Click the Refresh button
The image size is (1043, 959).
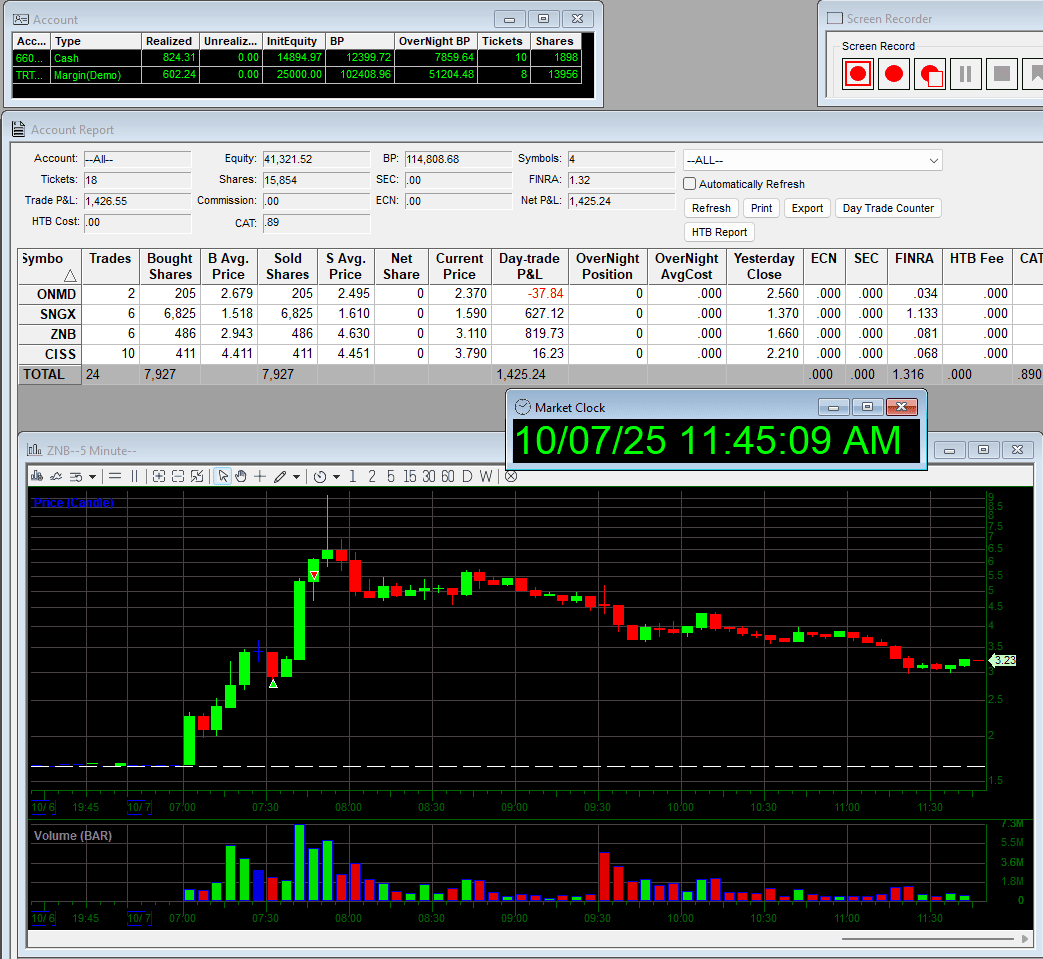click(711, 208)
